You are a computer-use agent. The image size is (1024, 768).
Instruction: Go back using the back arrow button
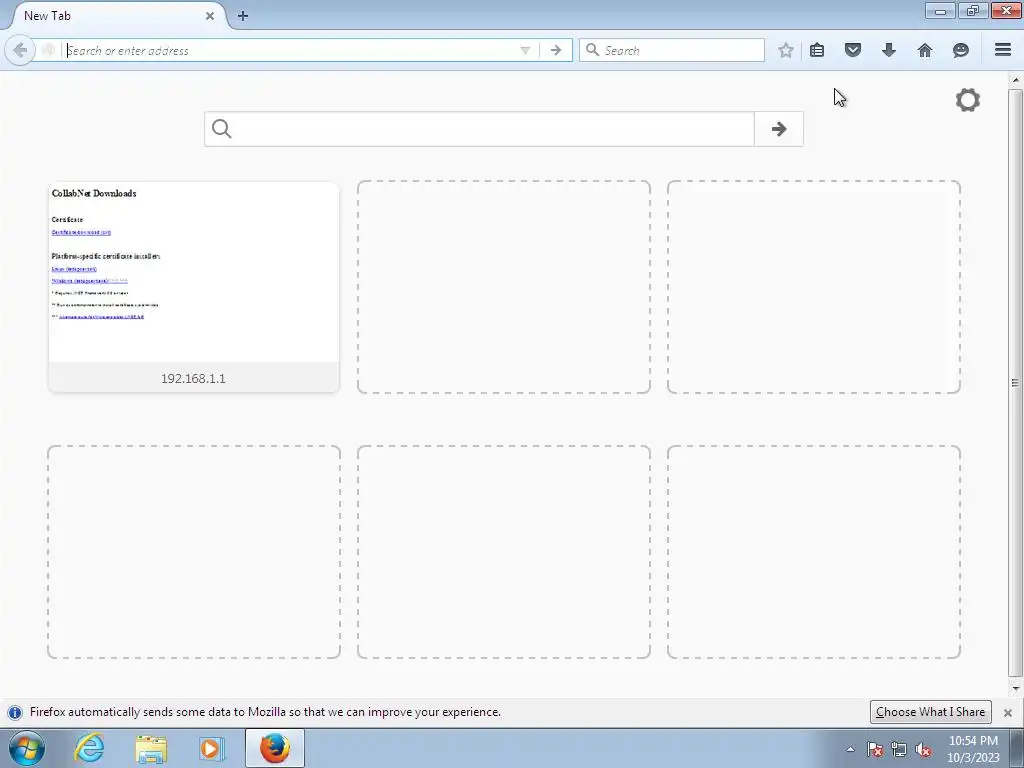click(x=20, y=50)
